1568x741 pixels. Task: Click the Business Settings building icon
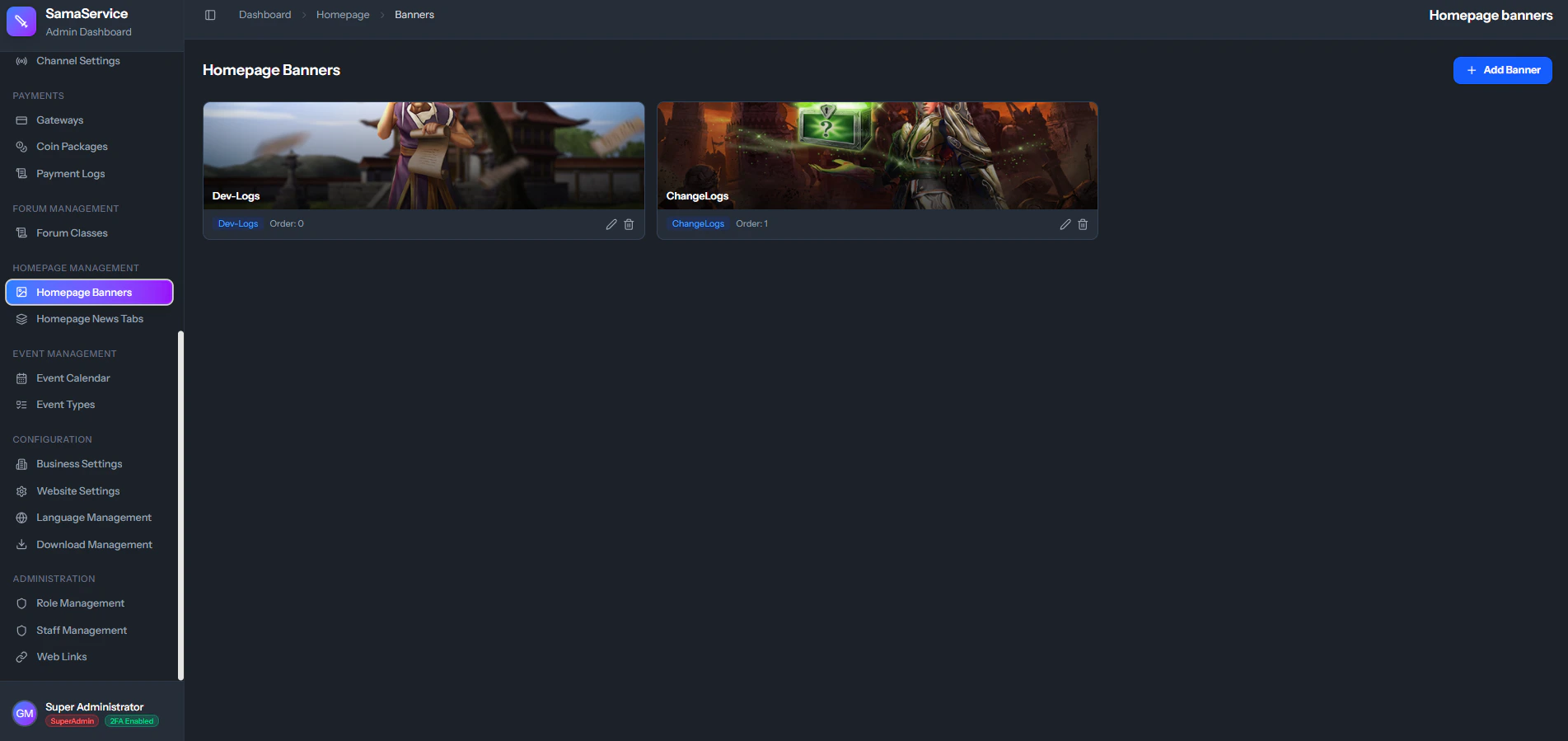(21, 464)
